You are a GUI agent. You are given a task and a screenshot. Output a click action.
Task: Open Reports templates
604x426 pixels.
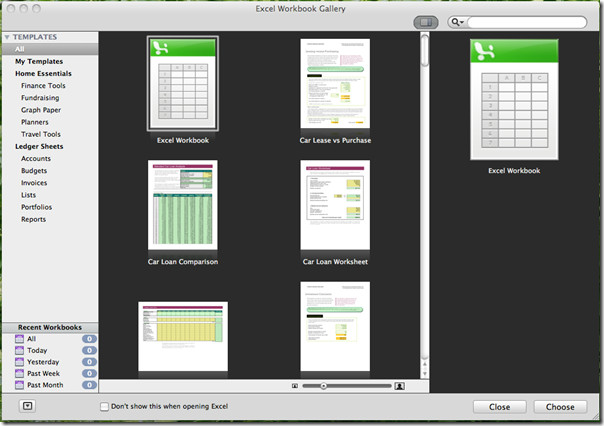pyautogui.click(x=33, y=219)
